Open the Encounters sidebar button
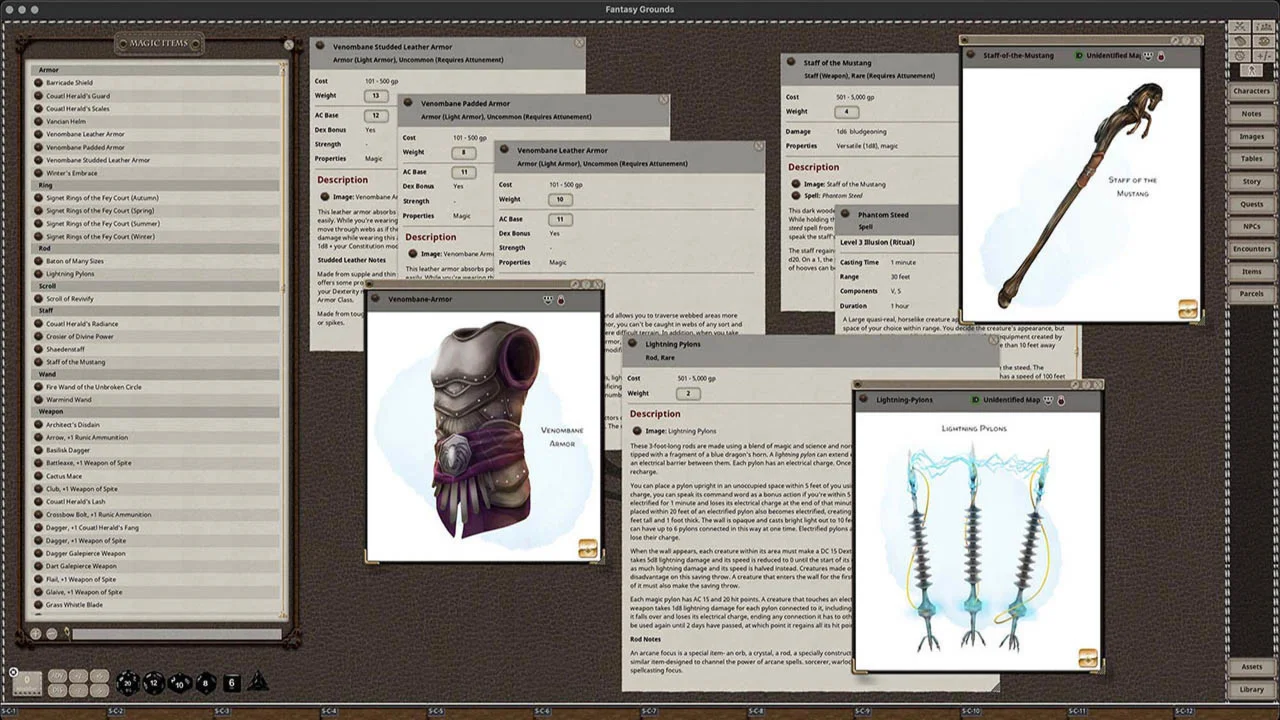 tap(1251, 249)
